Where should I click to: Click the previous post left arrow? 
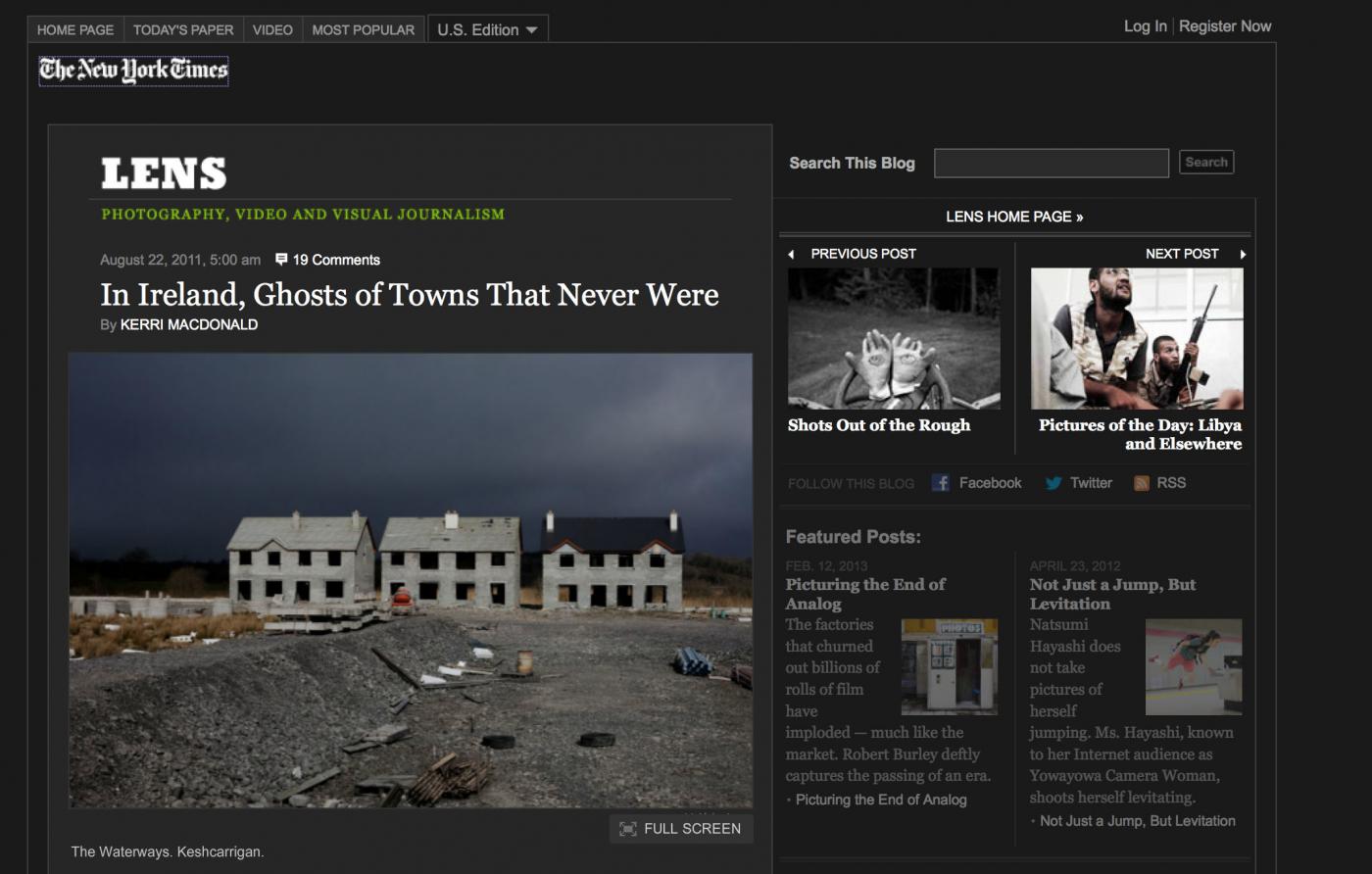click(791, 255)
